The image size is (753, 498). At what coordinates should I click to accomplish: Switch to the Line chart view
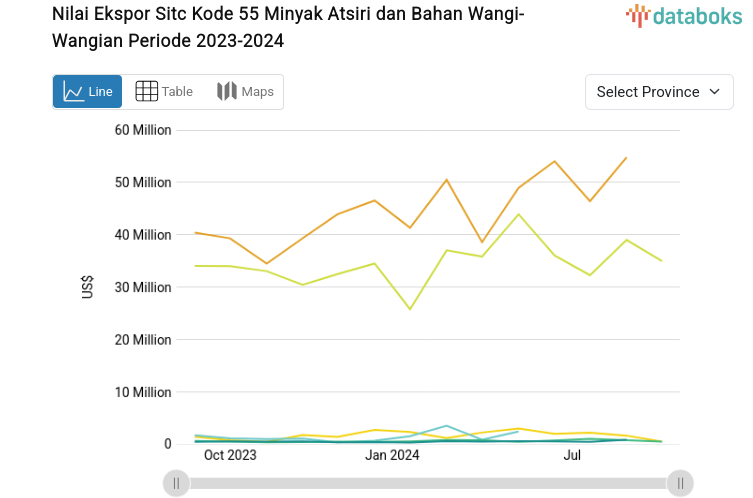point(87,92)
